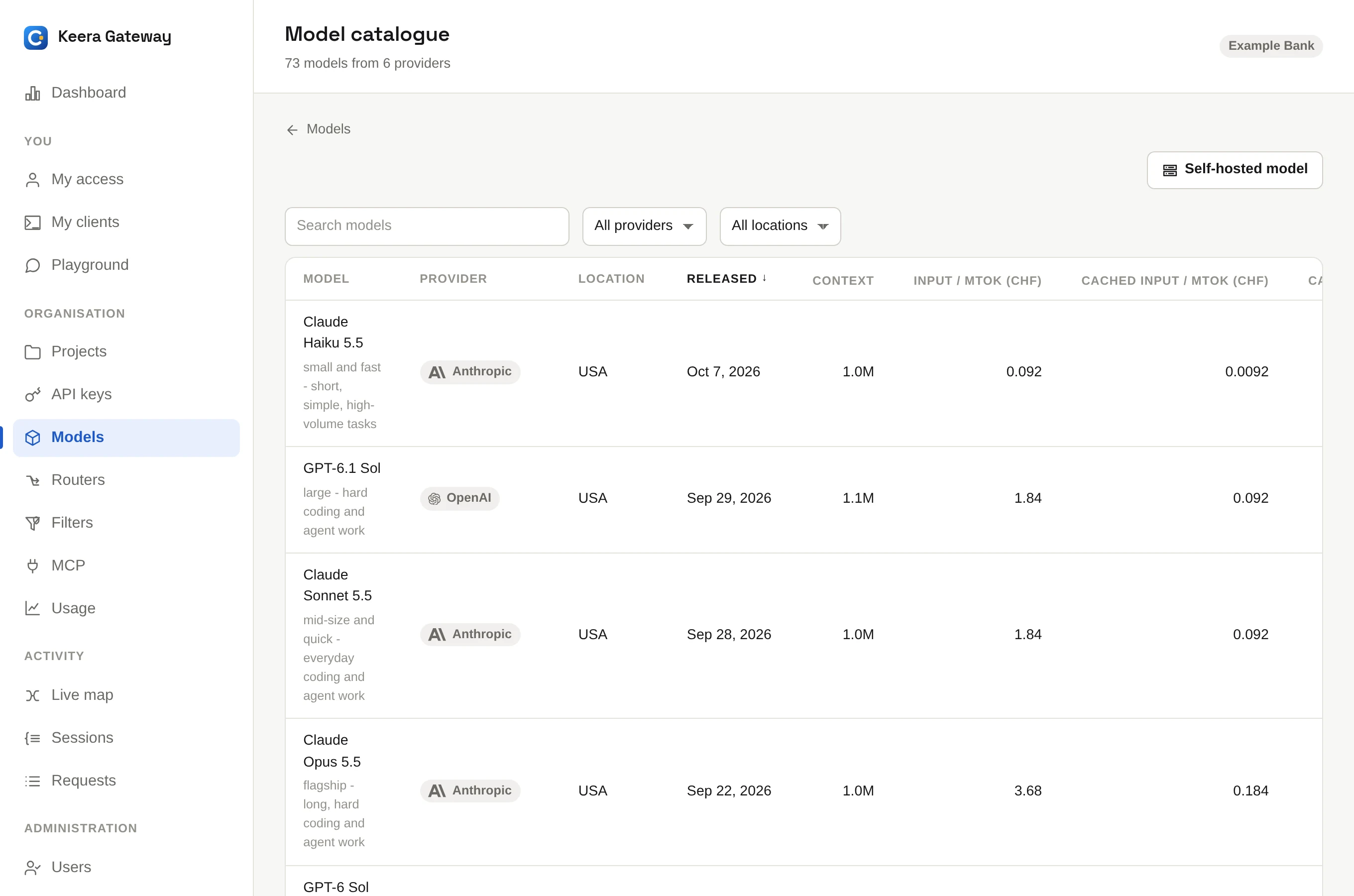Click the Models cube icon in sidebar

[32, 437]
